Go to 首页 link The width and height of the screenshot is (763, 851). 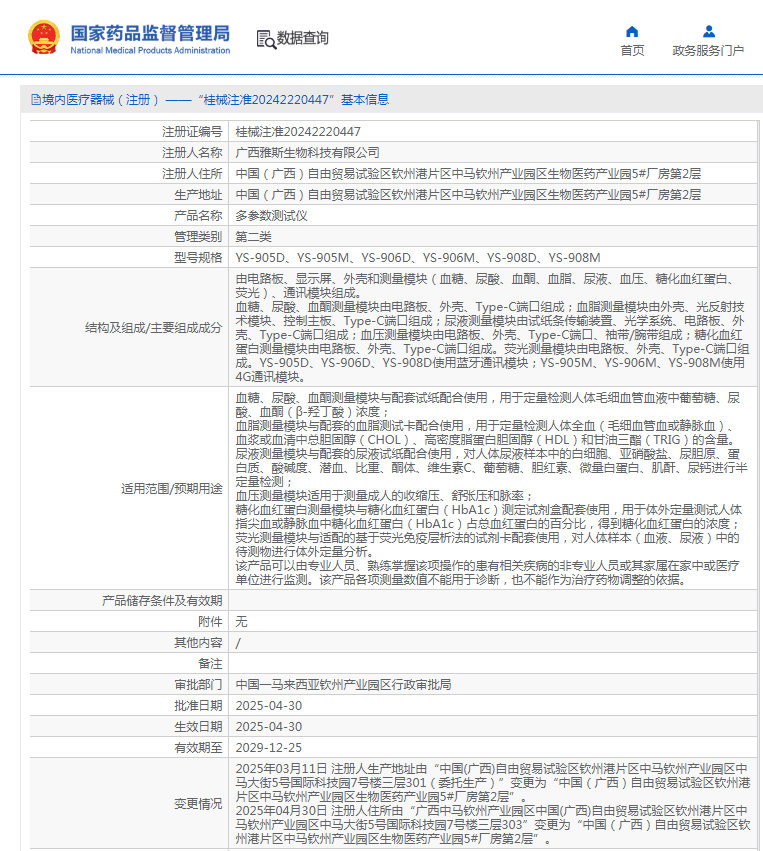[632, 50]
